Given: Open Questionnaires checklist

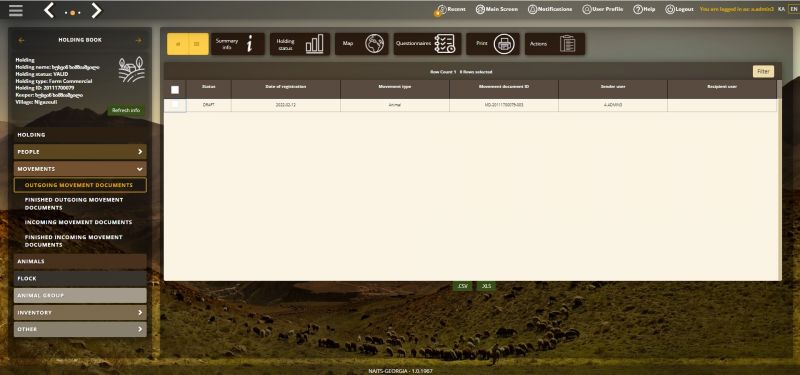Looking at the screenshot, I should 427,44.
